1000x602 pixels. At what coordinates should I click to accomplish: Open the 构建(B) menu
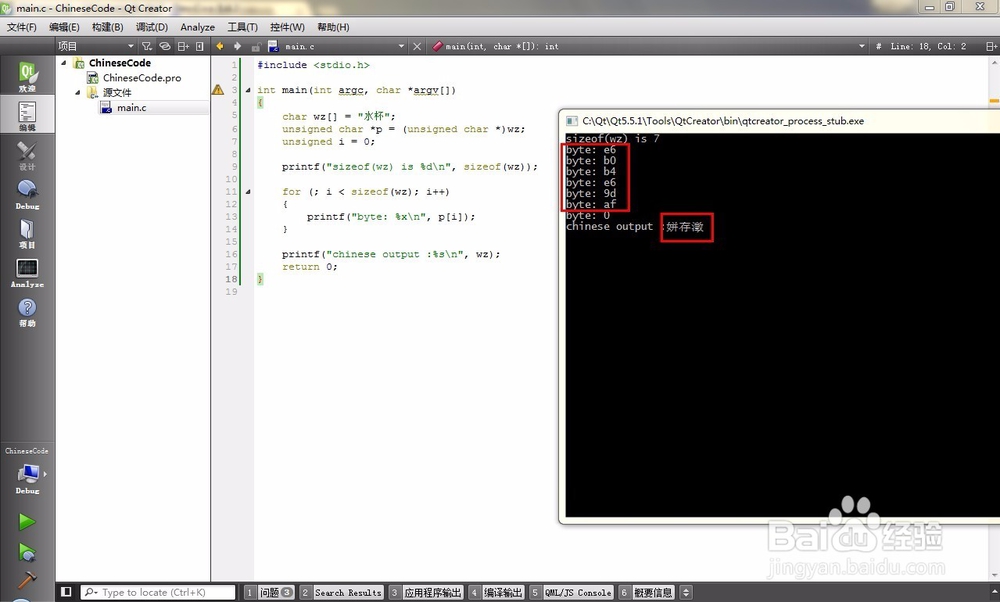107,27
